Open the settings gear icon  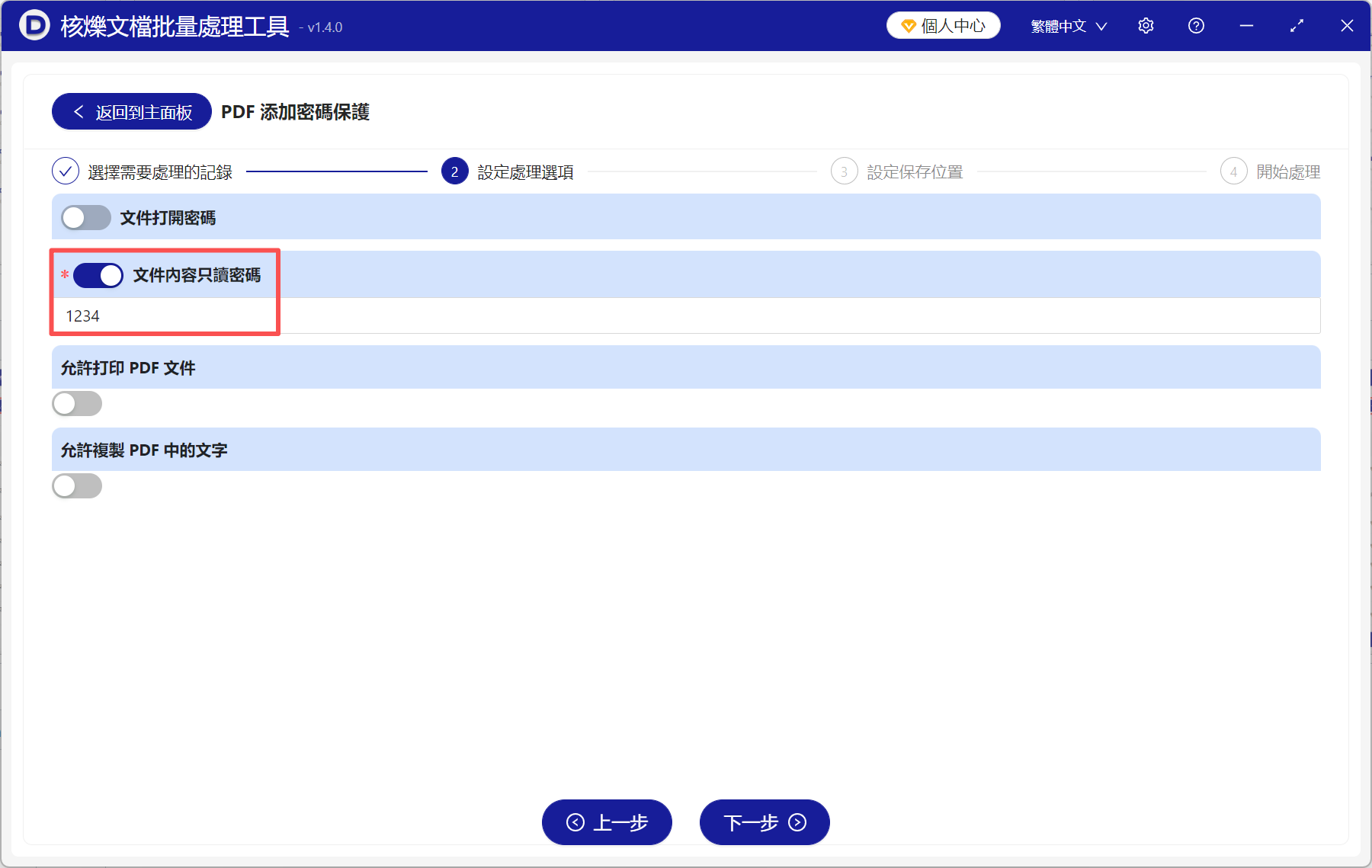(x=1146, y=25)
